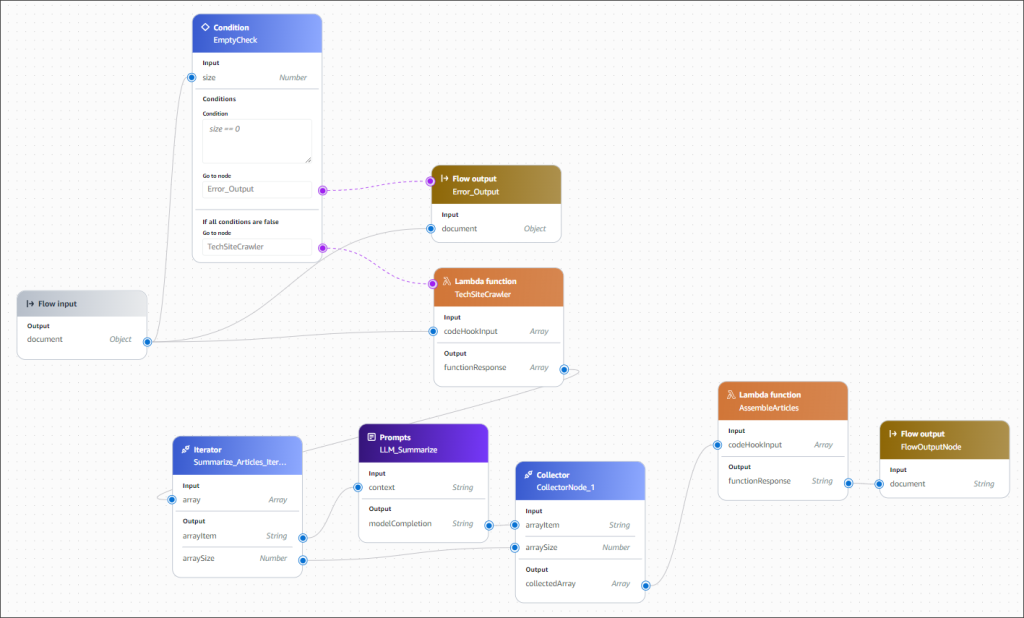
Task: Click Collector arraySize input connector
Action: coord(515,547)
